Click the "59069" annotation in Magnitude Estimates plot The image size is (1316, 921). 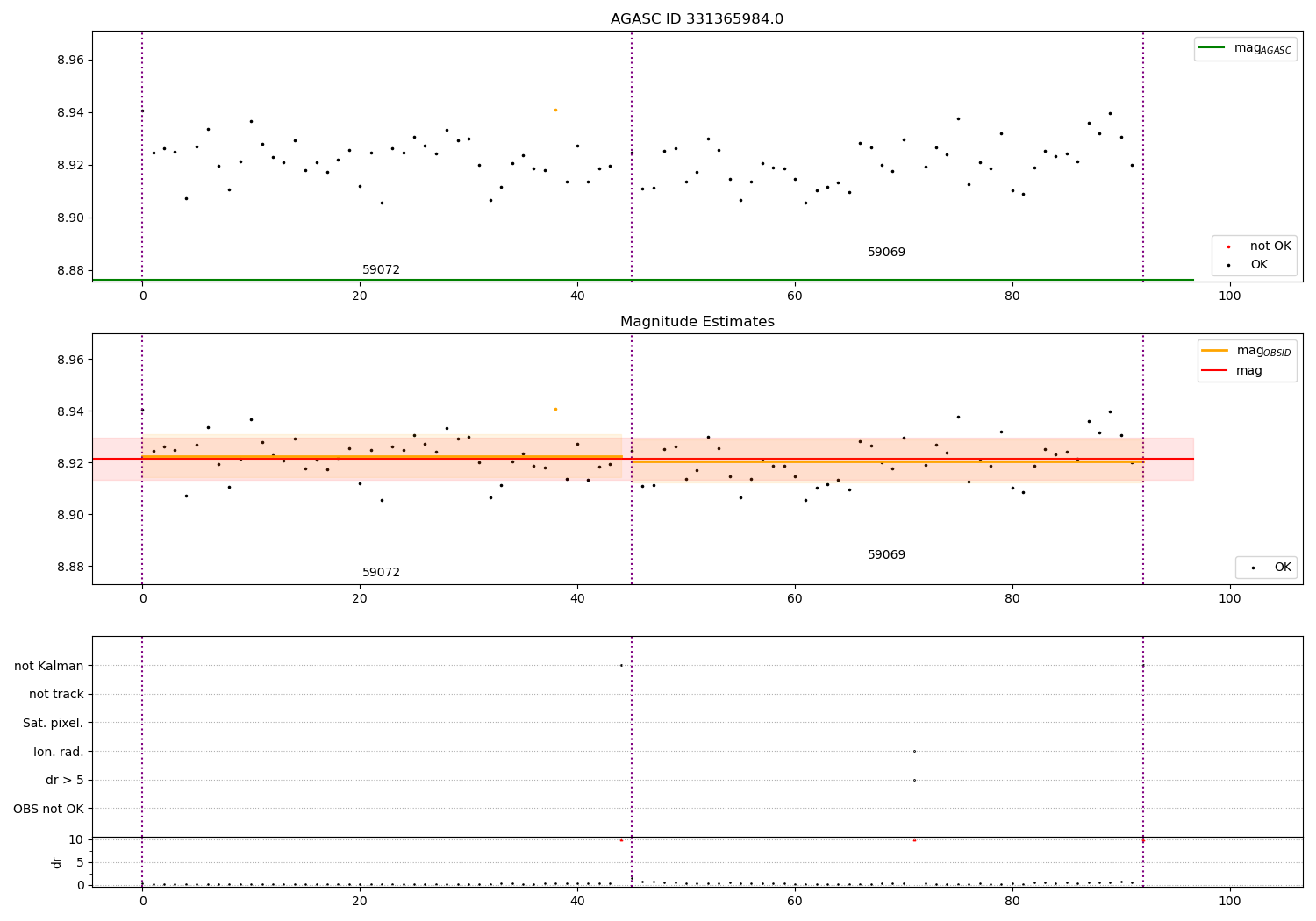pyautogui.click(x=886, y=555)
